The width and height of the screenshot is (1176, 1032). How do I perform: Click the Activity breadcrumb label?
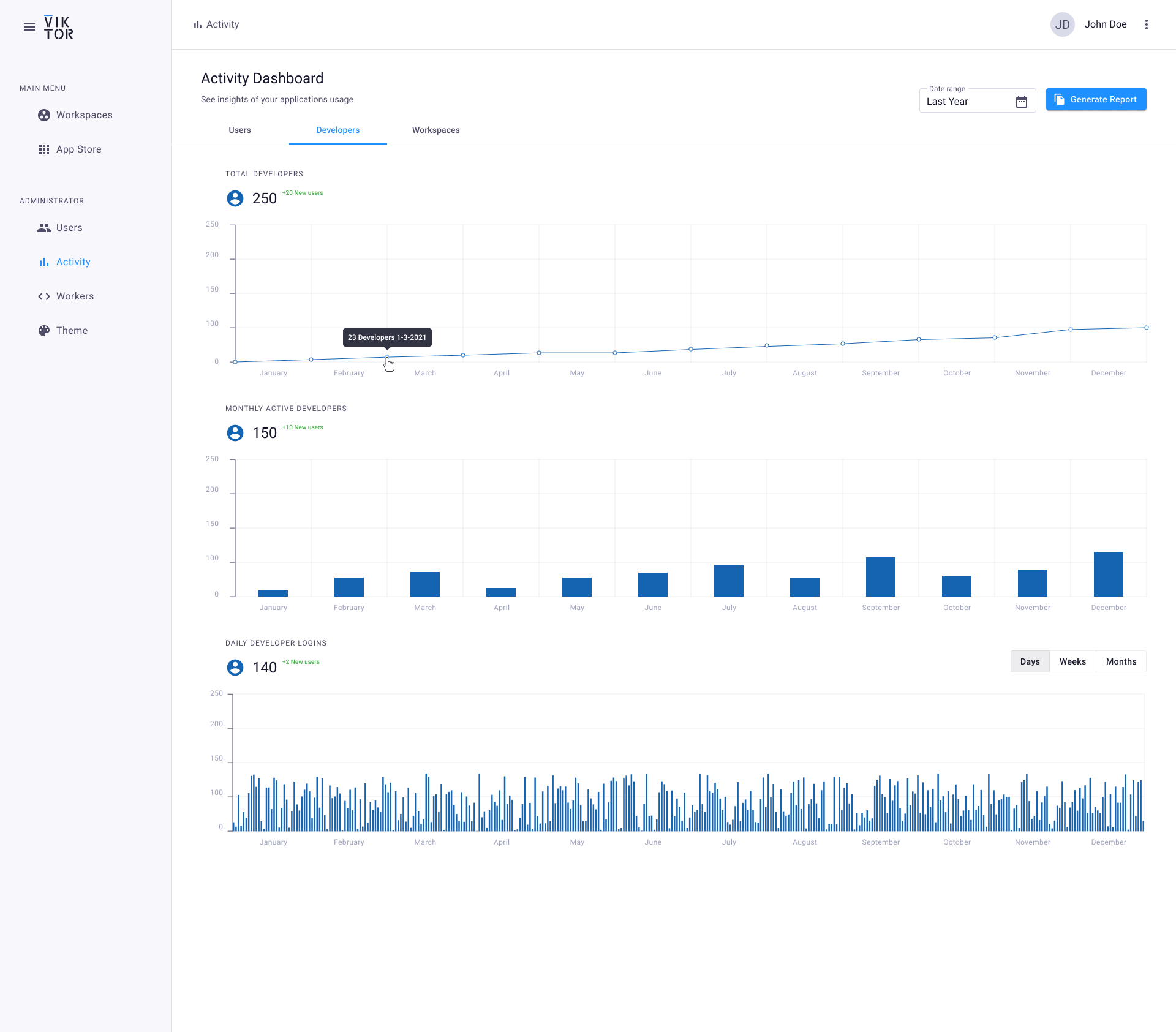pyautogui.click(x=223, y=24)
